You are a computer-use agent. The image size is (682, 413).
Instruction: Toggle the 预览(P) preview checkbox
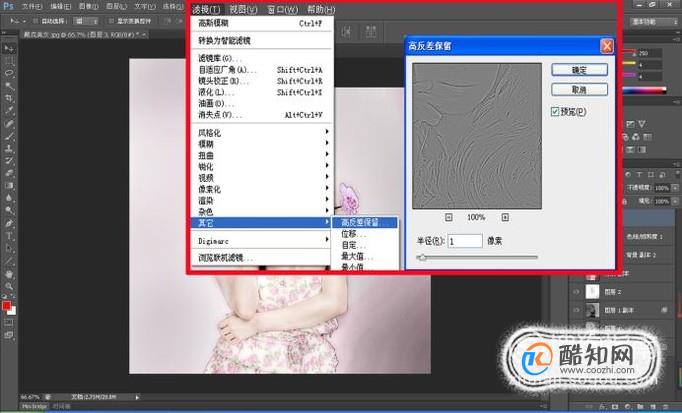click(x=555, y=112)
